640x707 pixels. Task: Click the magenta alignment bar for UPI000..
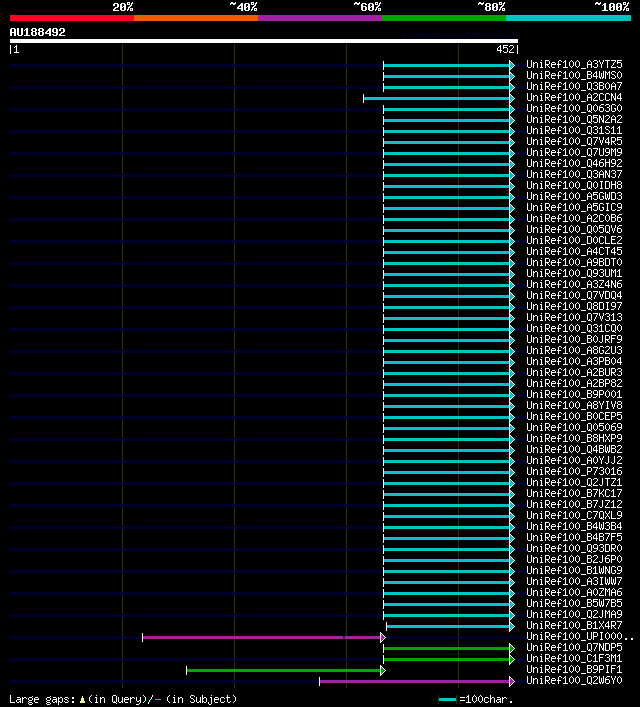click(264, 638)
